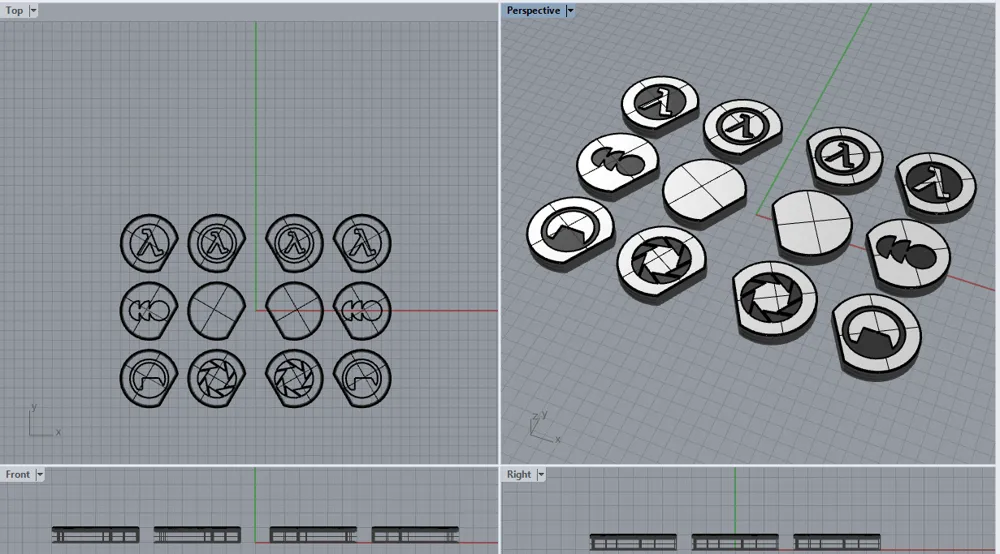The height and width of the screenshot is (554, 1000).
Task: Select Aperture token in Perspective's right group
Action: tap(776, 300)
